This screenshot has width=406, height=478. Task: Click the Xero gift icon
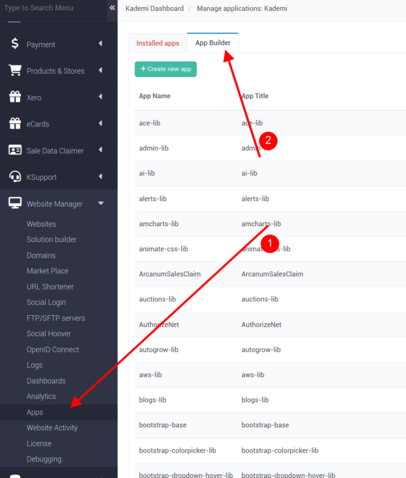click(x=15, y=97)
